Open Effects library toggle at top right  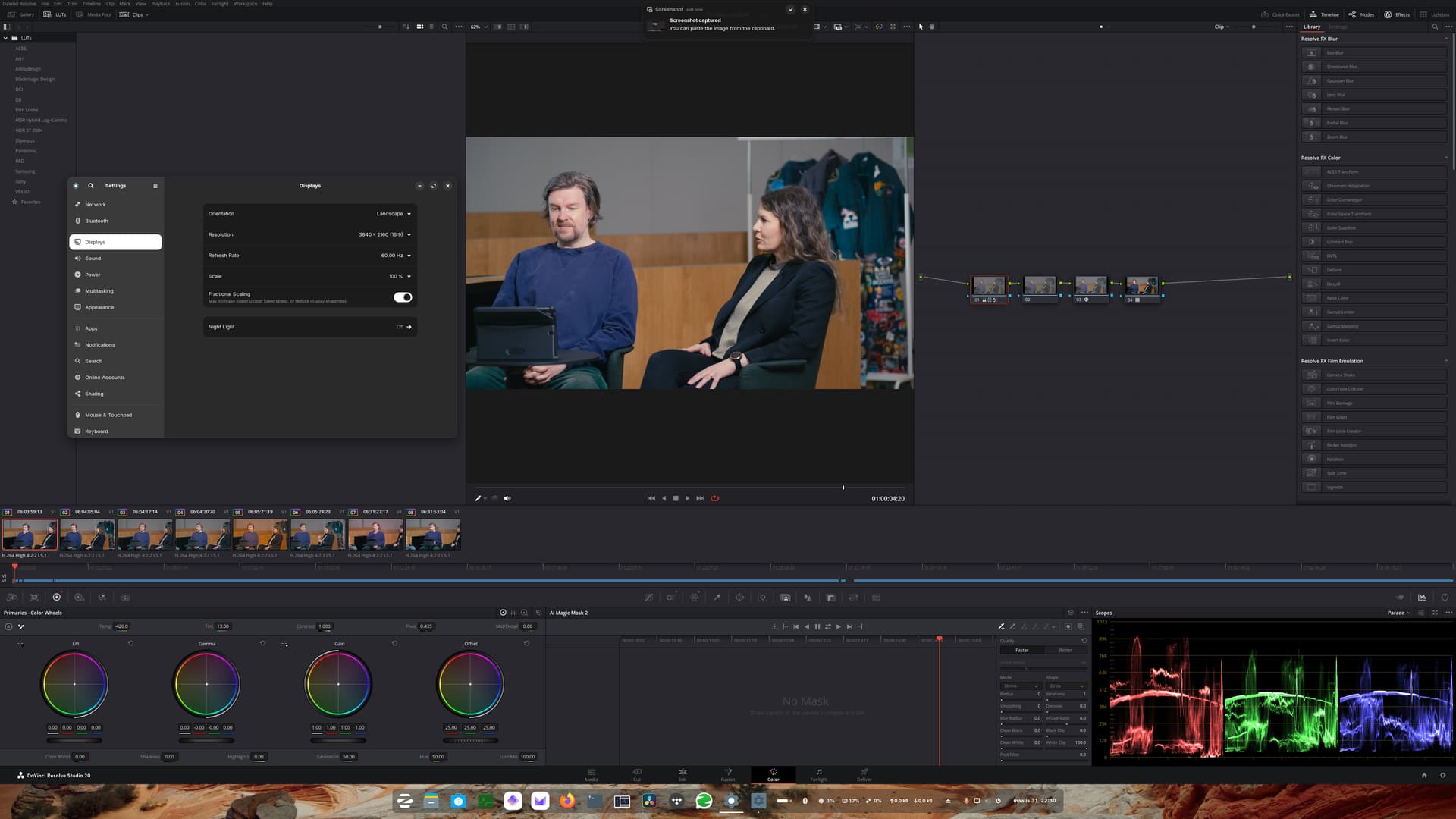tap(1396, 14)
